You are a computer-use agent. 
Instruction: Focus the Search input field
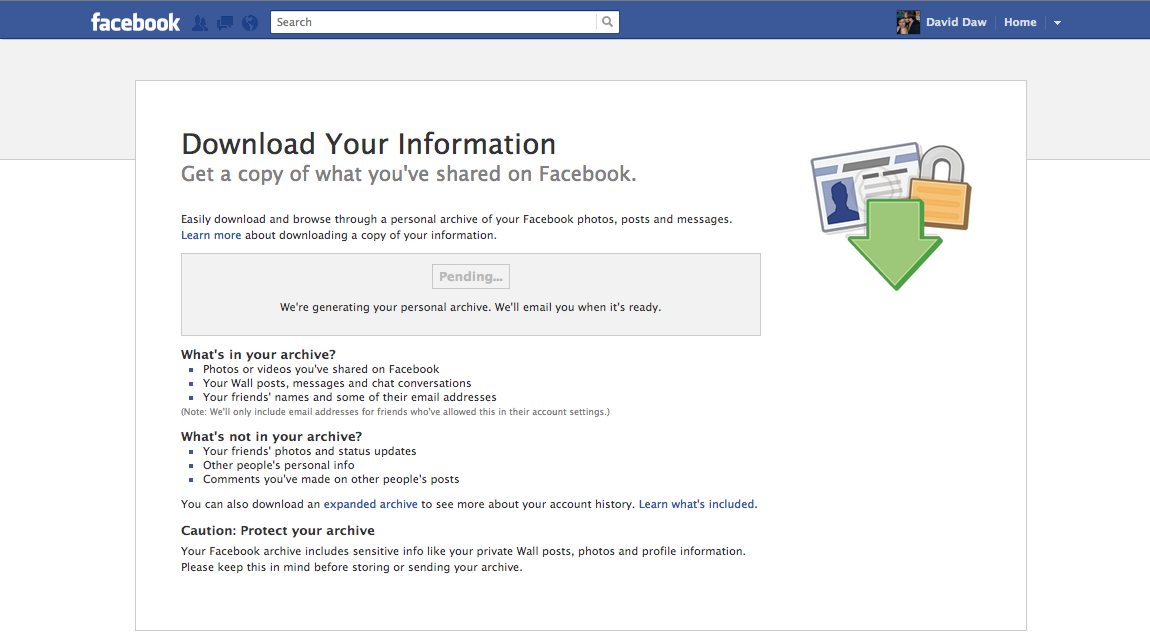point(433,22)
